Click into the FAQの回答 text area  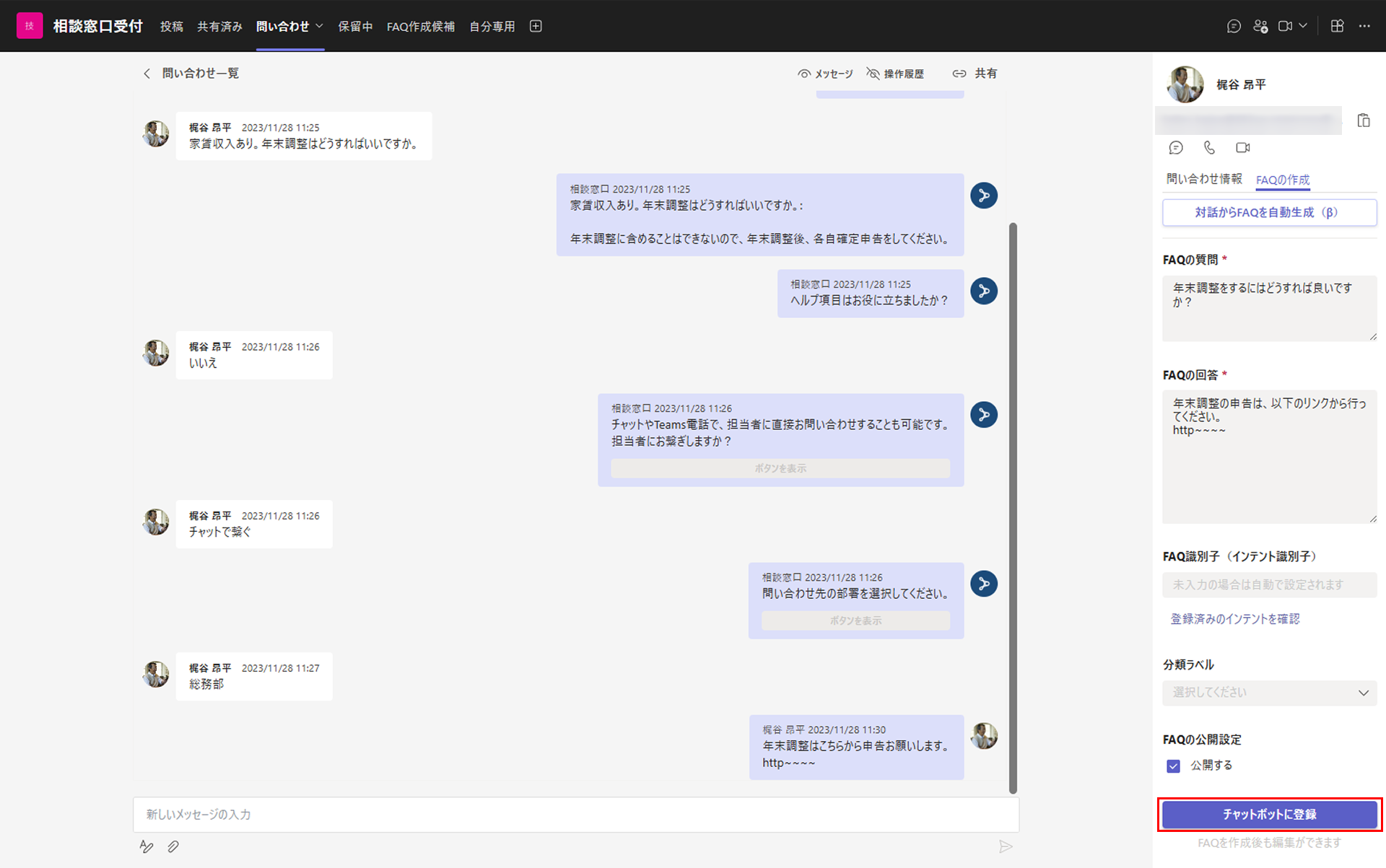[x=1270, y=457]
